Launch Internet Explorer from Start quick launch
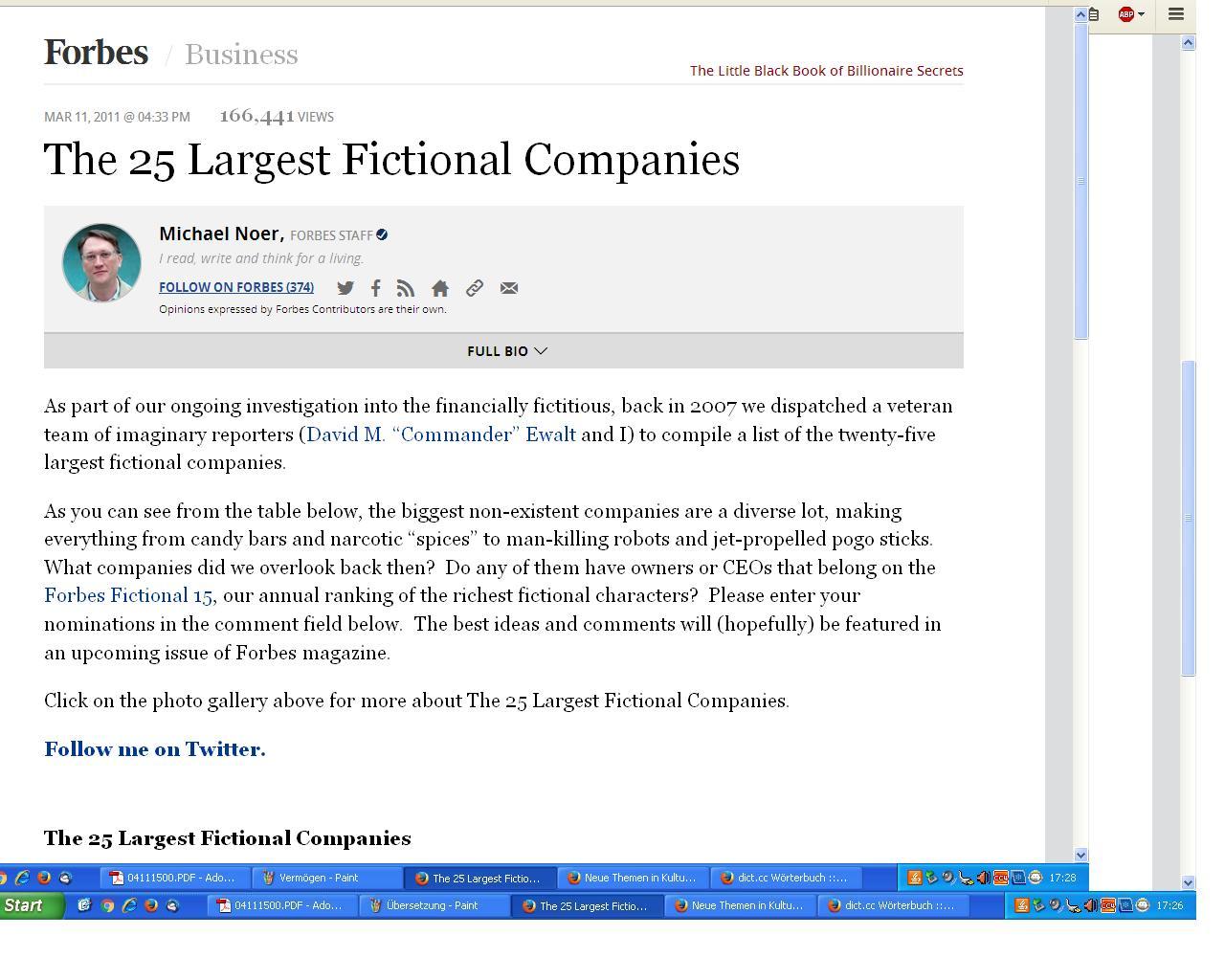The width and height of the screenshot is (1225, 980). (x=129, y=905)
